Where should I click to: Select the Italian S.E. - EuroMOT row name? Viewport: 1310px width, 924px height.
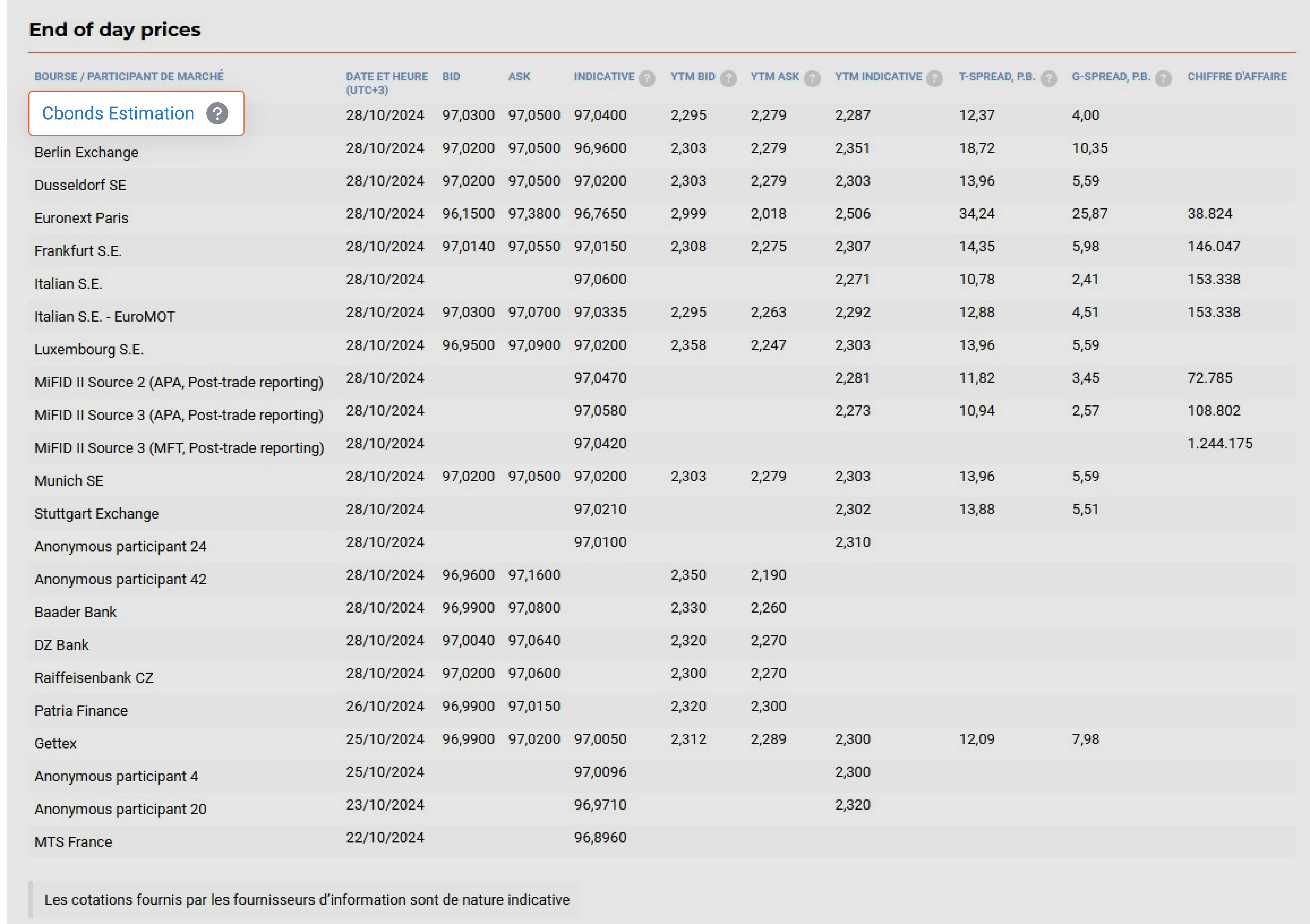click(x=104, y=316)
